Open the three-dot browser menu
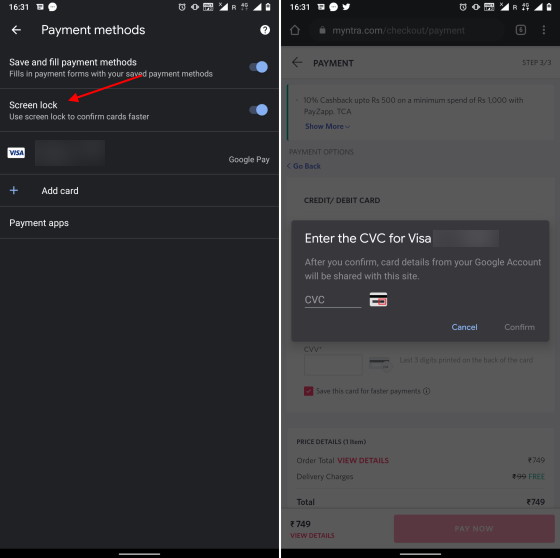560x558 pixels. [544, 30]
